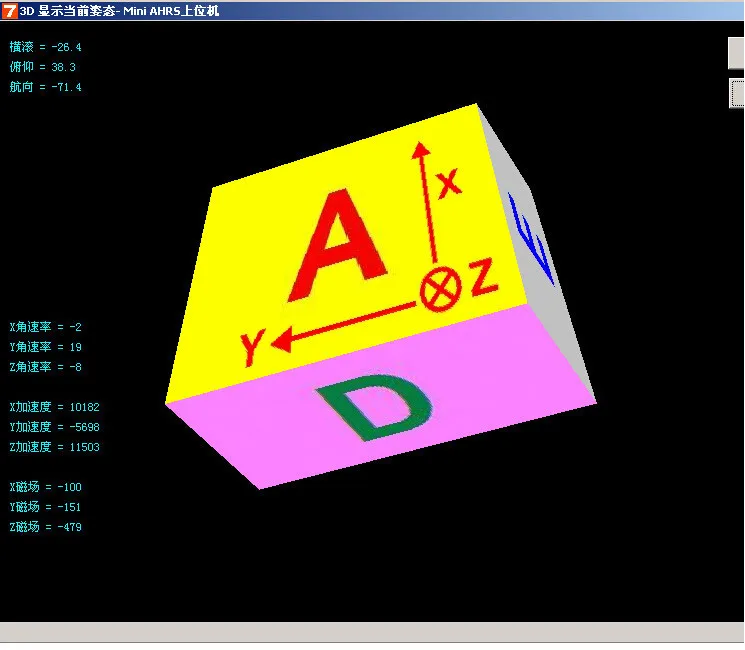Click the gray status bar at window bottom

coord(372,632)
